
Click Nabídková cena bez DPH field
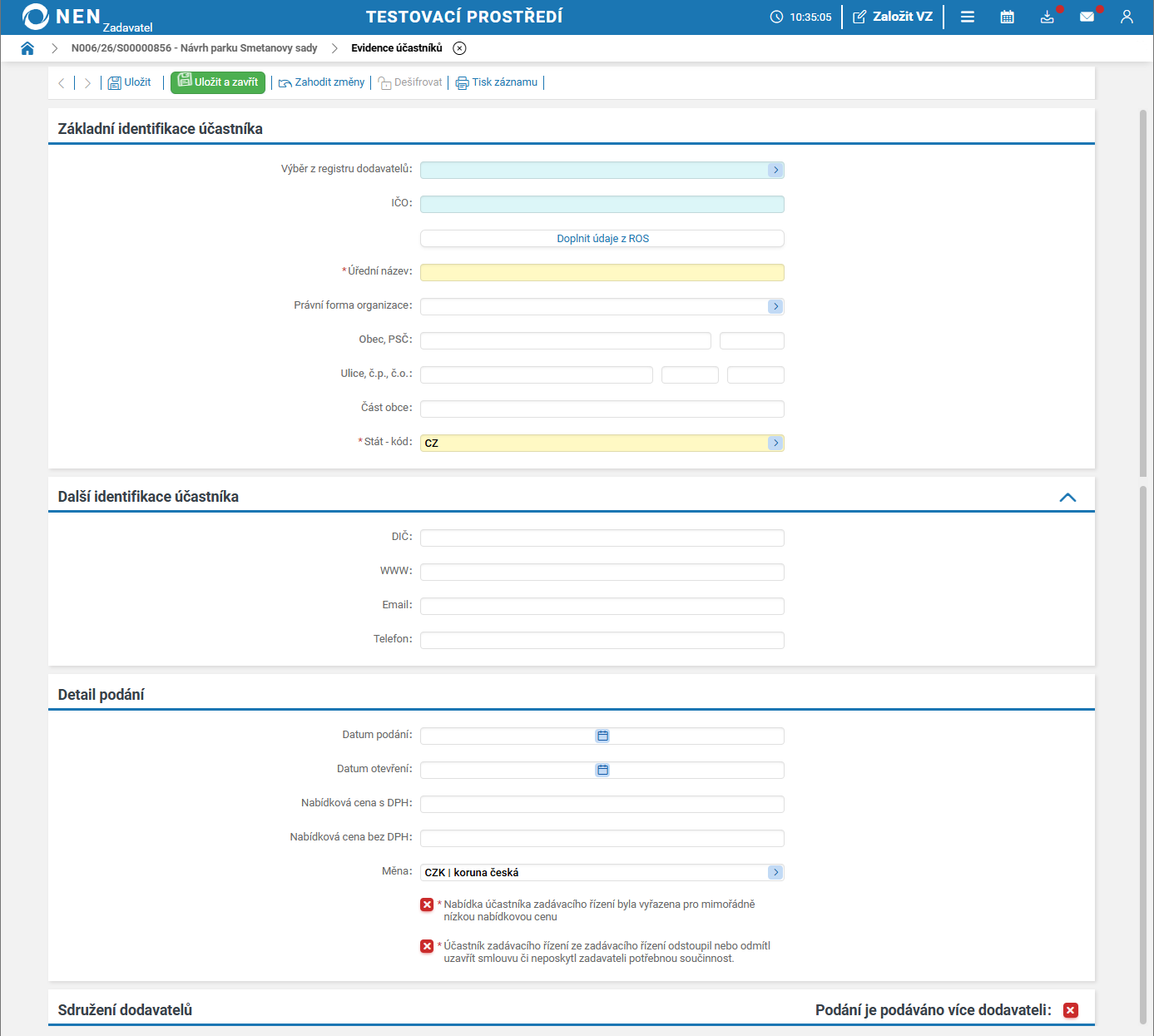[602, 838]
